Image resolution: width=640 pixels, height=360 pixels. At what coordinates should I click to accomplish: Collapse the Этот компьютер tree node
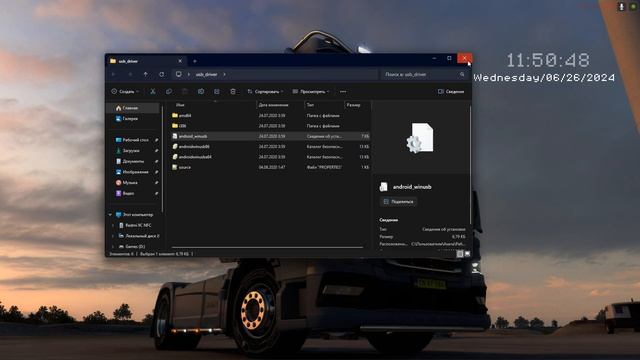110,214
